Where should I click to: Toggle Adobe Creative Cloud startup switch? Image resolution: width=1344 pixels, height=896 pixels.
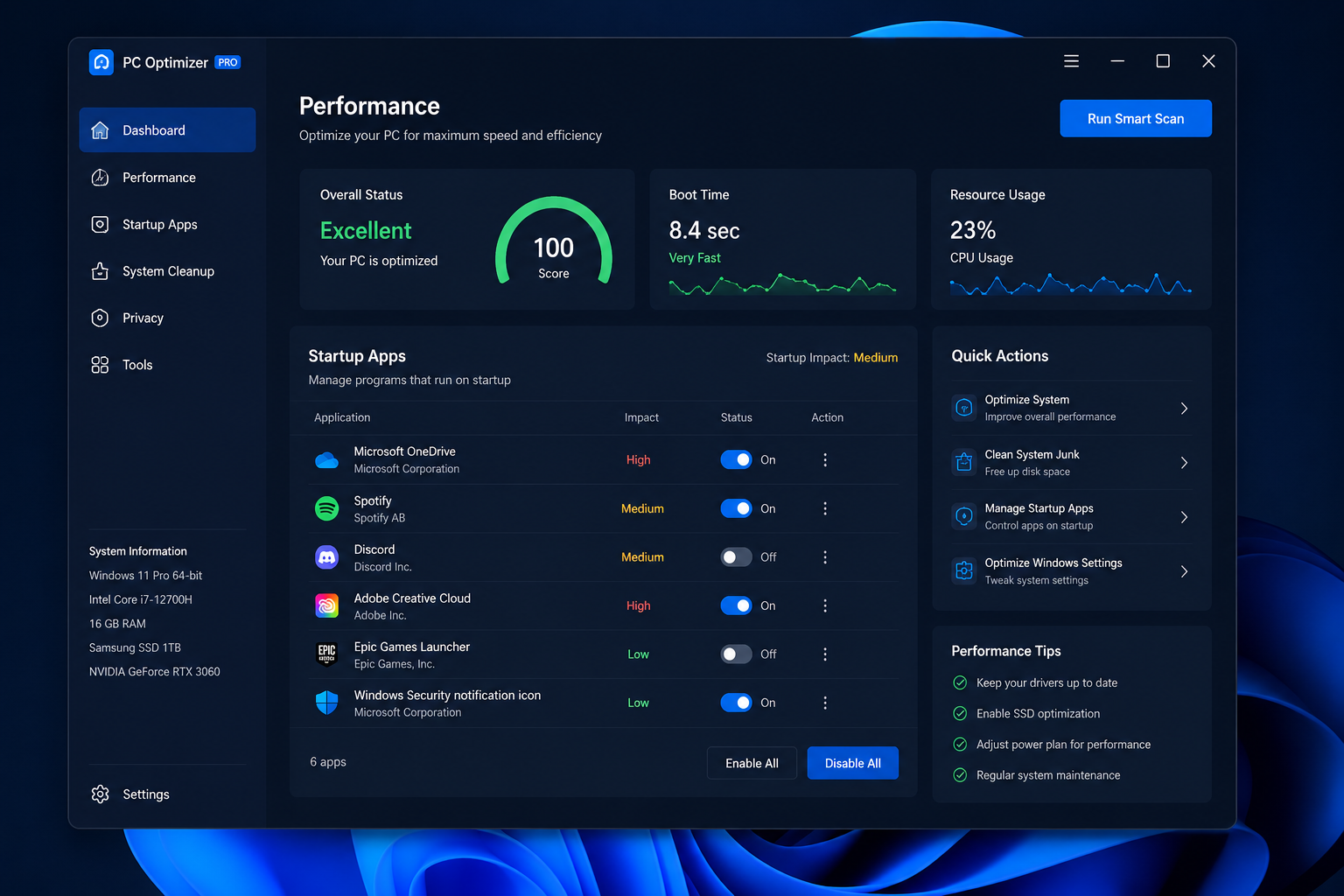pos(736,605)
